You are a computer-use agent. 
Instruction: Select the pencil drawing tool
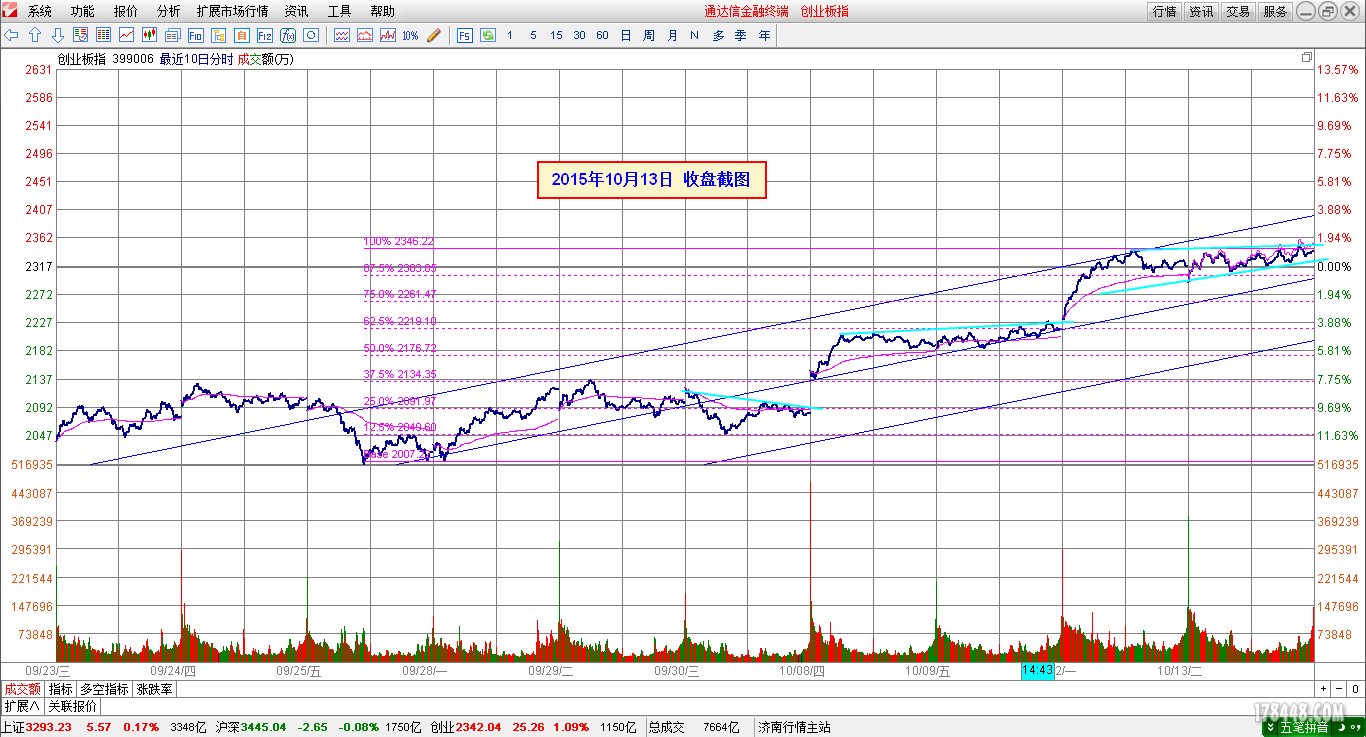[434, 35]
